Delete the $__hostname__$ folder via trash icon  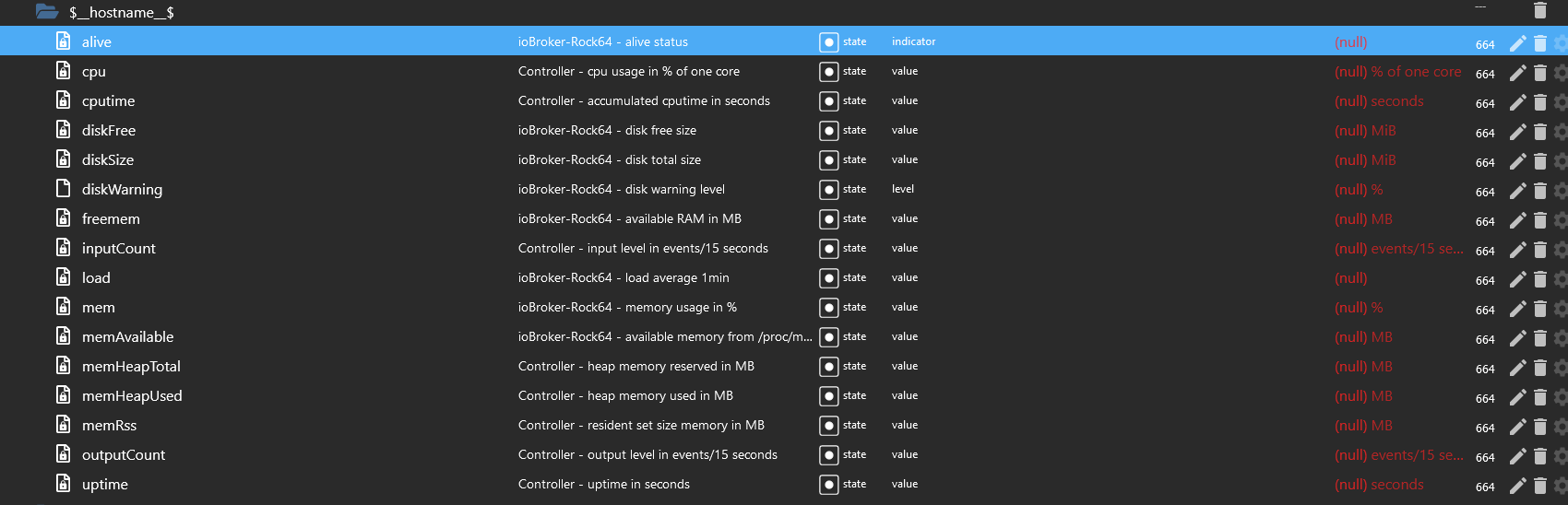[x=1539, y=10]
